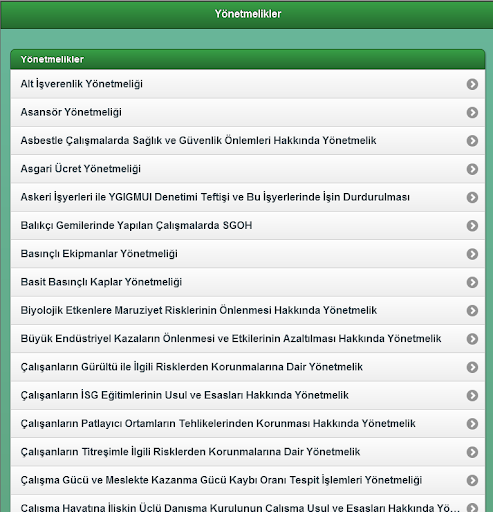Open Çalışma Gücü ve Meslekte Kazanma Gücü

click(248, 481)
